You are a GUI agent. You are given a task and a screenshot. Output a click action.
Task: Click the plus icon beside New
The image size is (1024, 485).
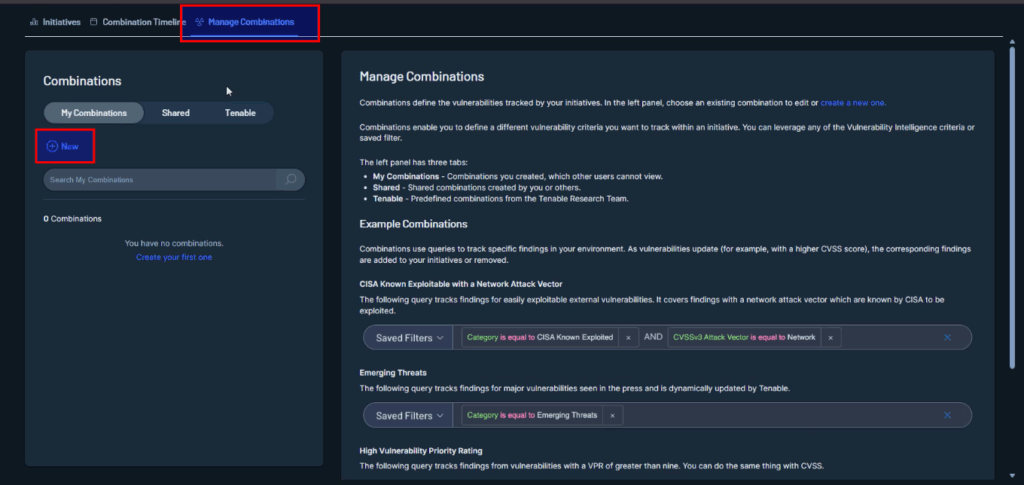(x=52, y=146)
